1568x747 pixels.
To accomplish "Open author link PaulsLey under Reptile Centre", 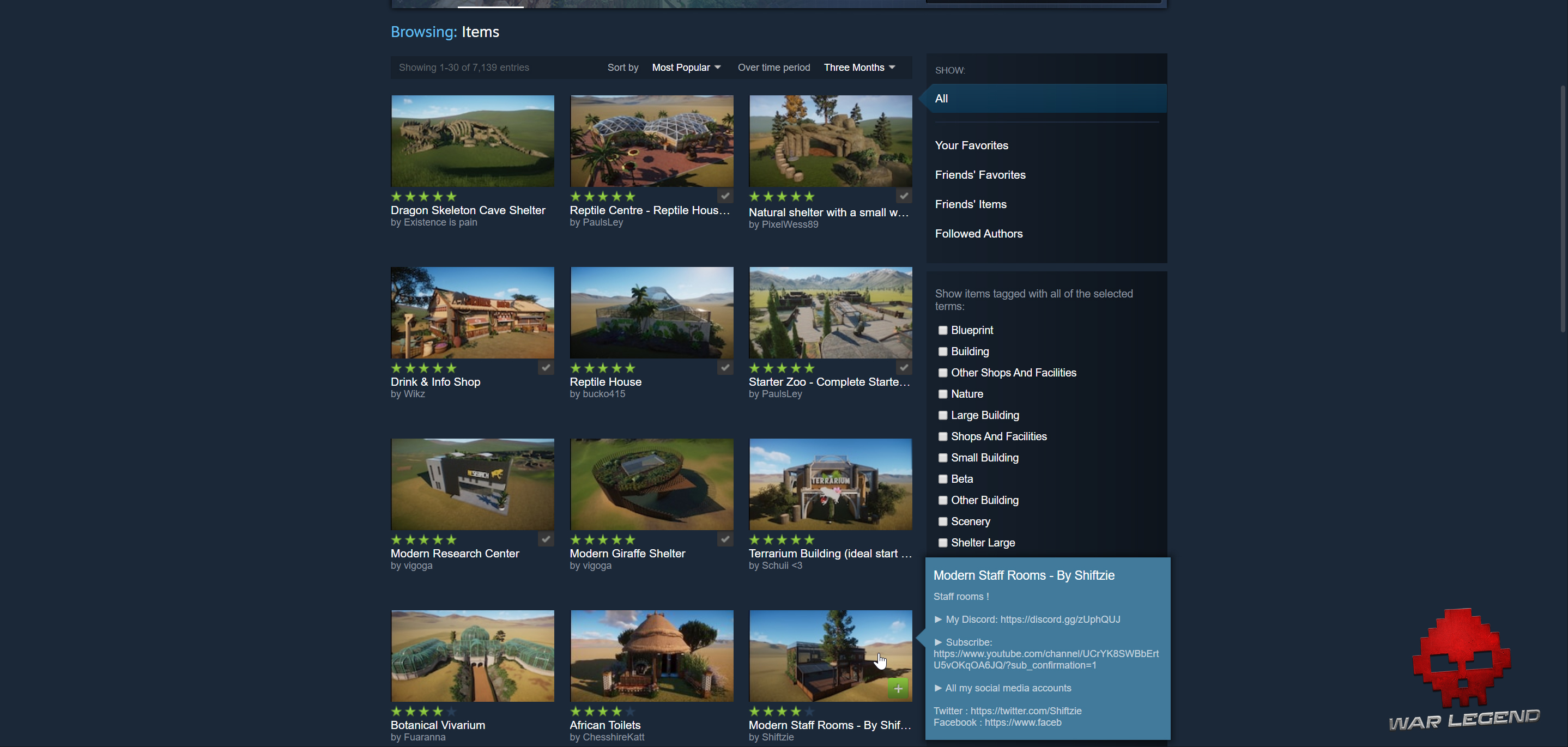I will point(602,223).
